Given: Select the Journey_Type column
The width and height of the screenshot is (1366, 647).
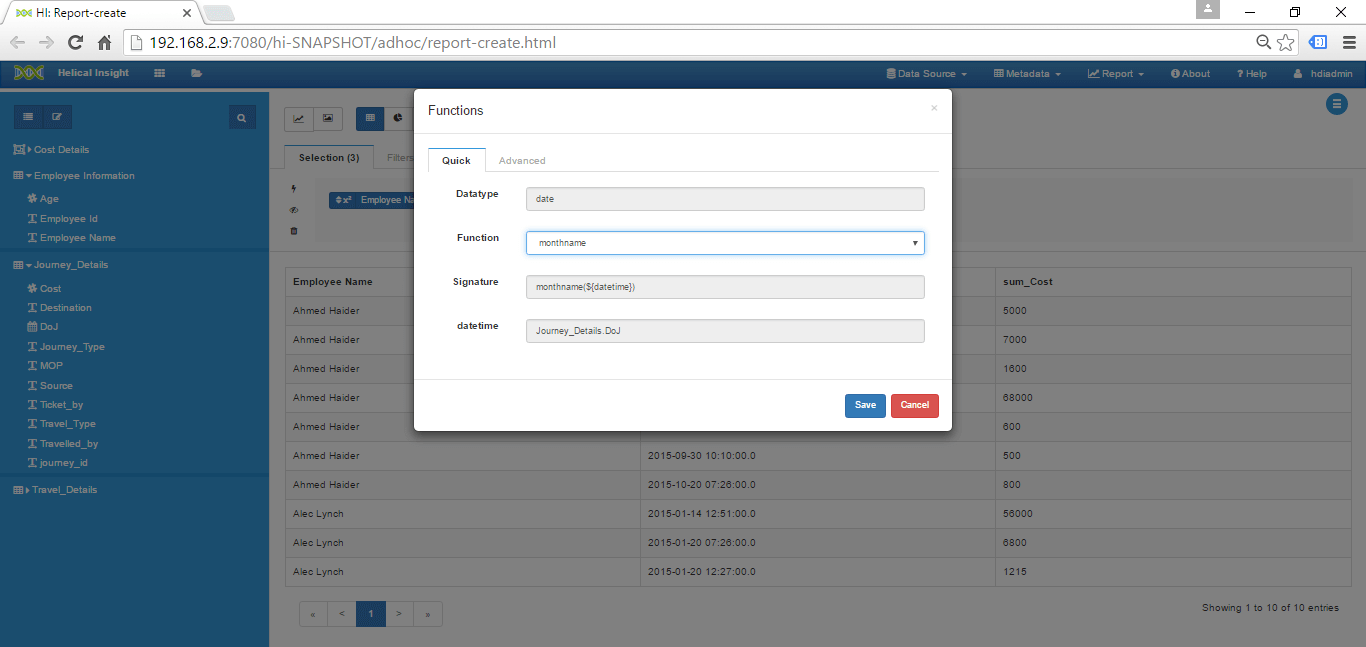Looking at the screenshot, I should (x=72, y=347).
